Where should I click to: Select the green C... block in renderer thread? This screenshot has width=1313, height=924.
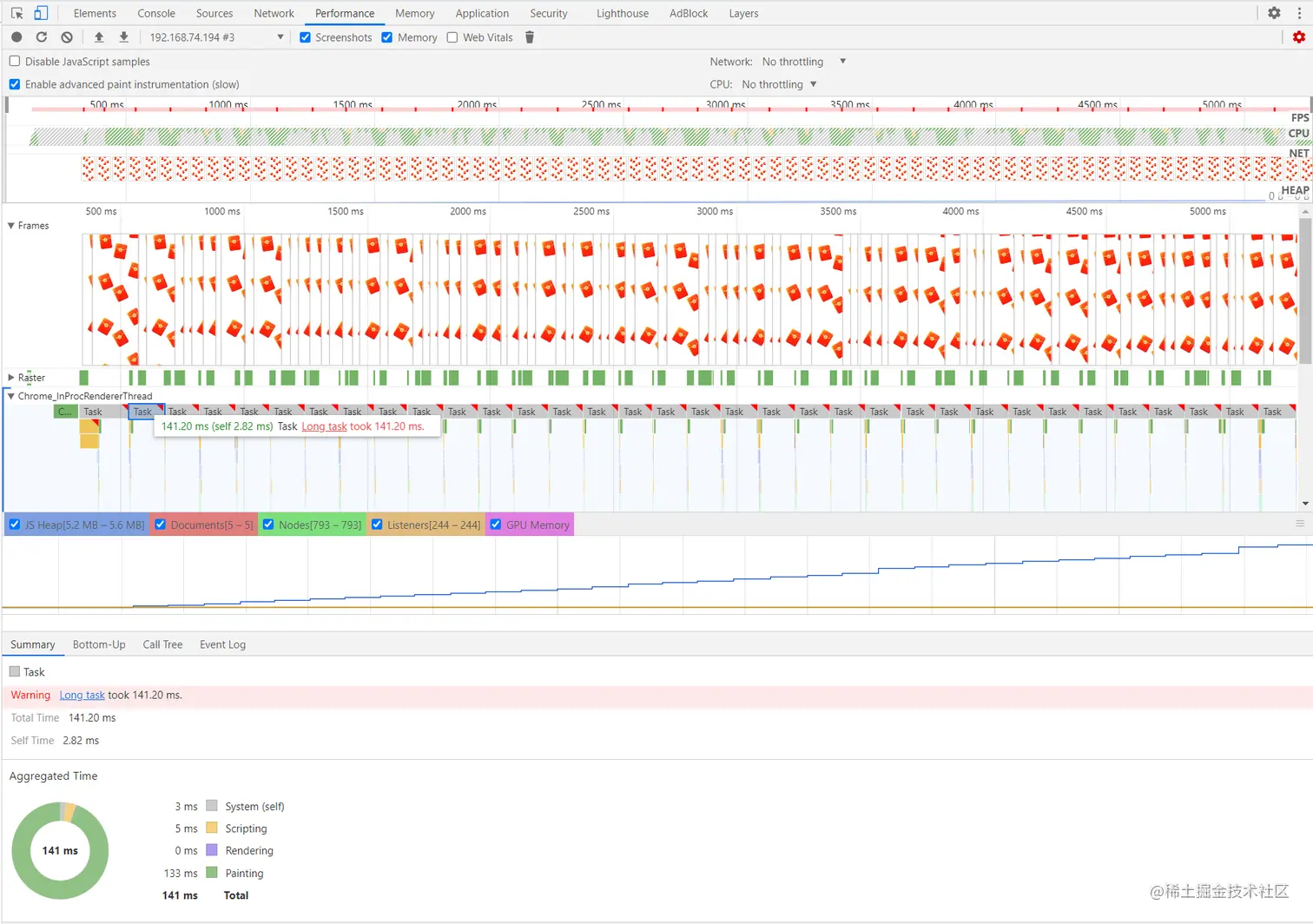pos(65,412)
